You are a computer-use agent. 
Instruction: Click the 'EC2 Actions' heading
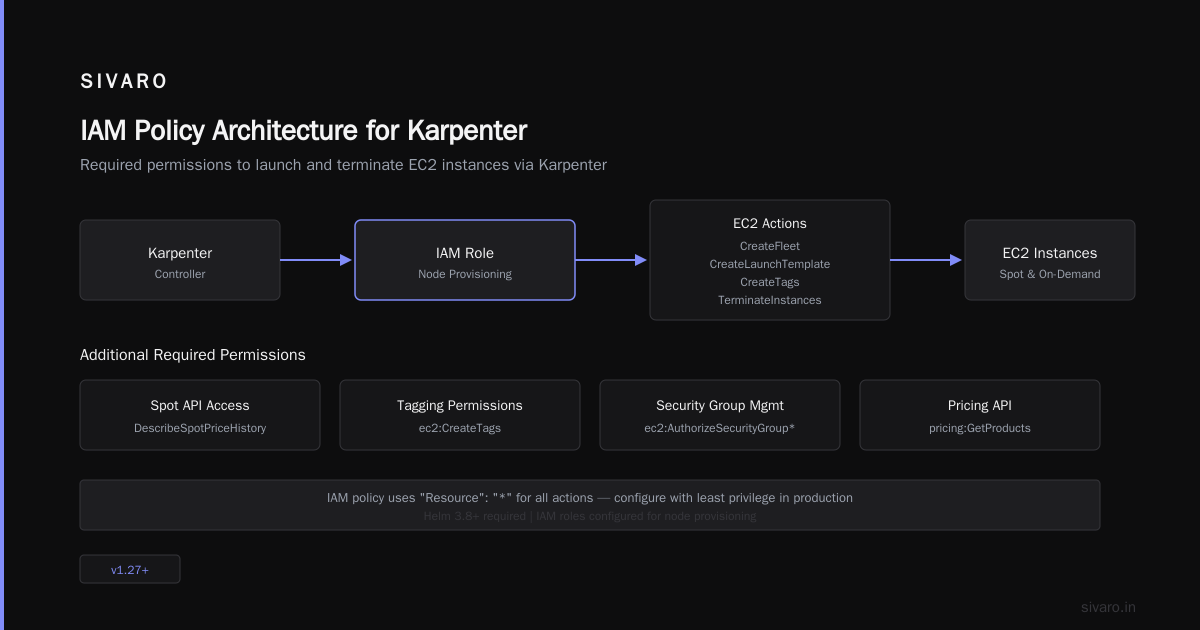click(x=770, y=224)
